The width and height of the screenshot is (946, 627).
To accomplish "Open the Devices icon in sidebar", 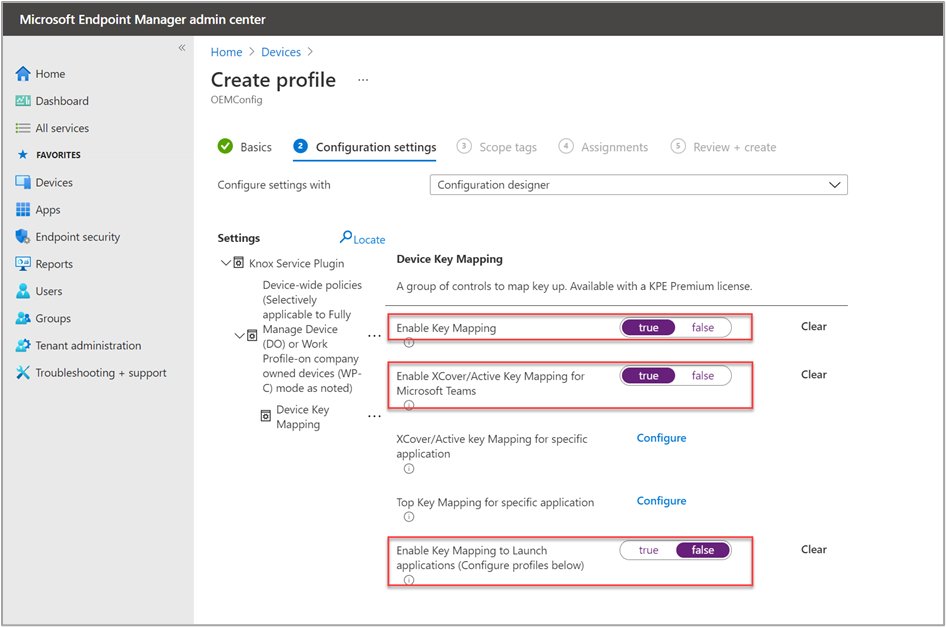I will click(23, 182).
